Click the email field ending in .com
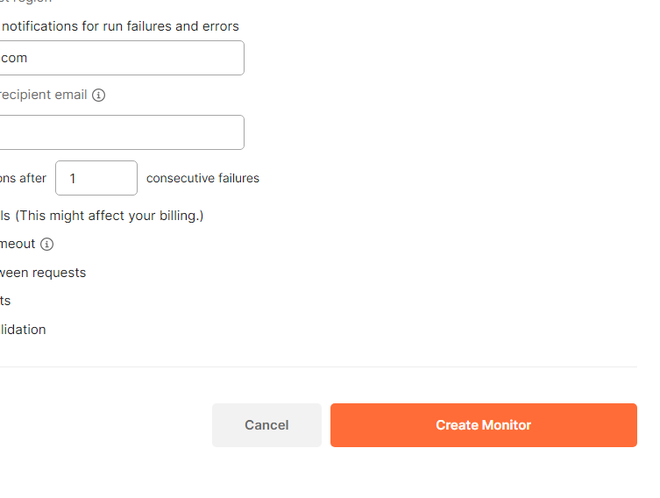The width and height of the screenshot is (660, 498). coord(120,58)
